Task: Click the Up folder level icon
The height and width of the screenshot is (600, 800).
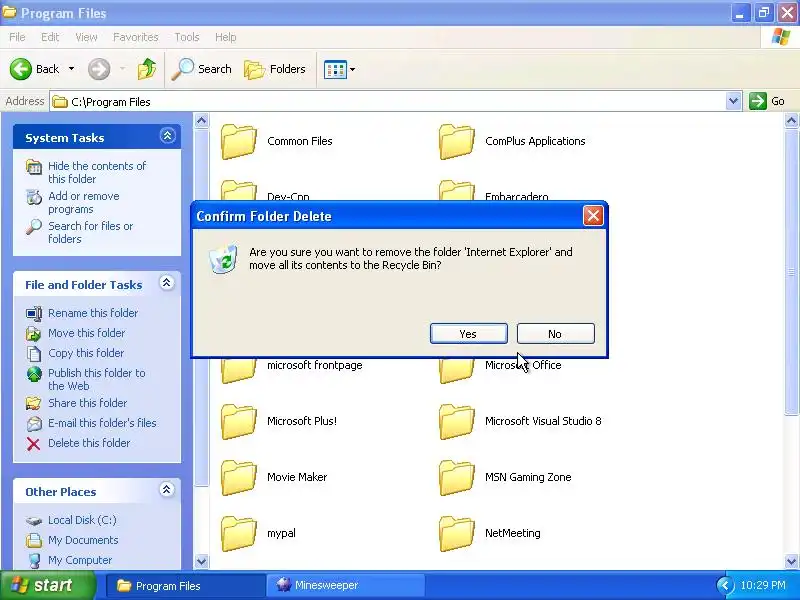Action: 146,69
